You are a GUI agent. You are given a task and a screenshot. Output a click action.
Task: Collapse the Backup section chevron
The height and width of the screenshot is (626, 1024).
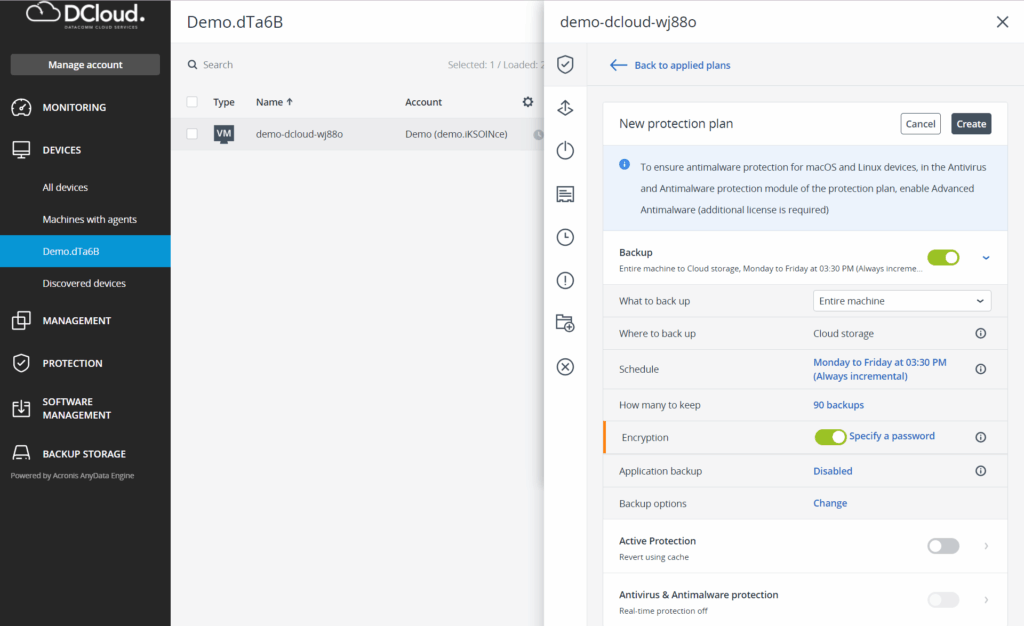986,258
